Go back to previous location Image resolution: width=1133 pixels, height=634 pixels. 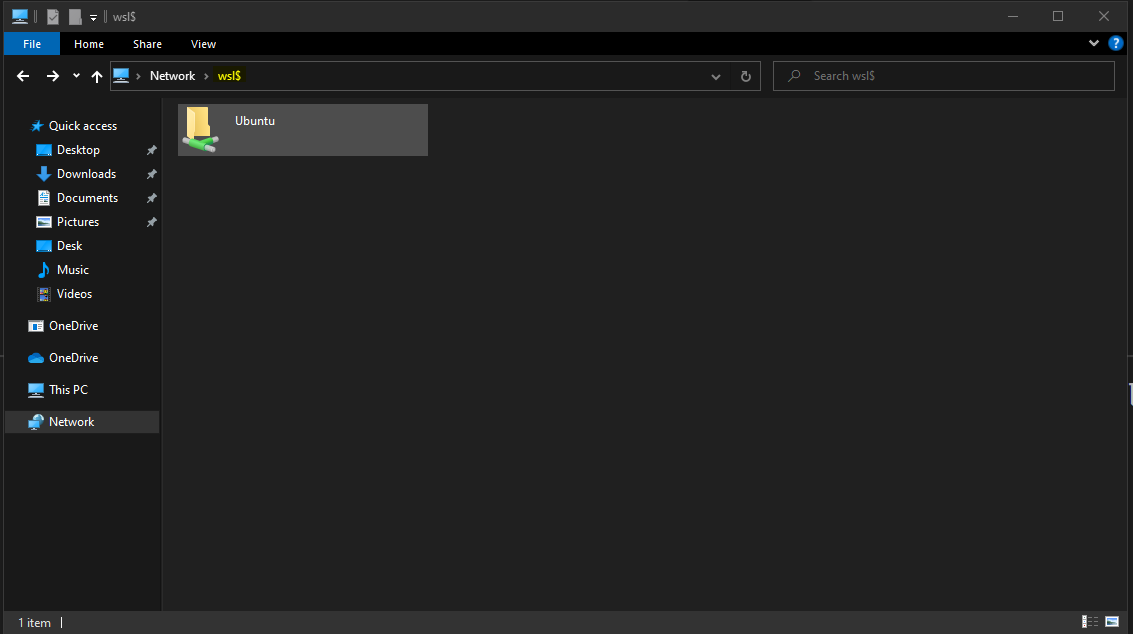pos(23,76)
